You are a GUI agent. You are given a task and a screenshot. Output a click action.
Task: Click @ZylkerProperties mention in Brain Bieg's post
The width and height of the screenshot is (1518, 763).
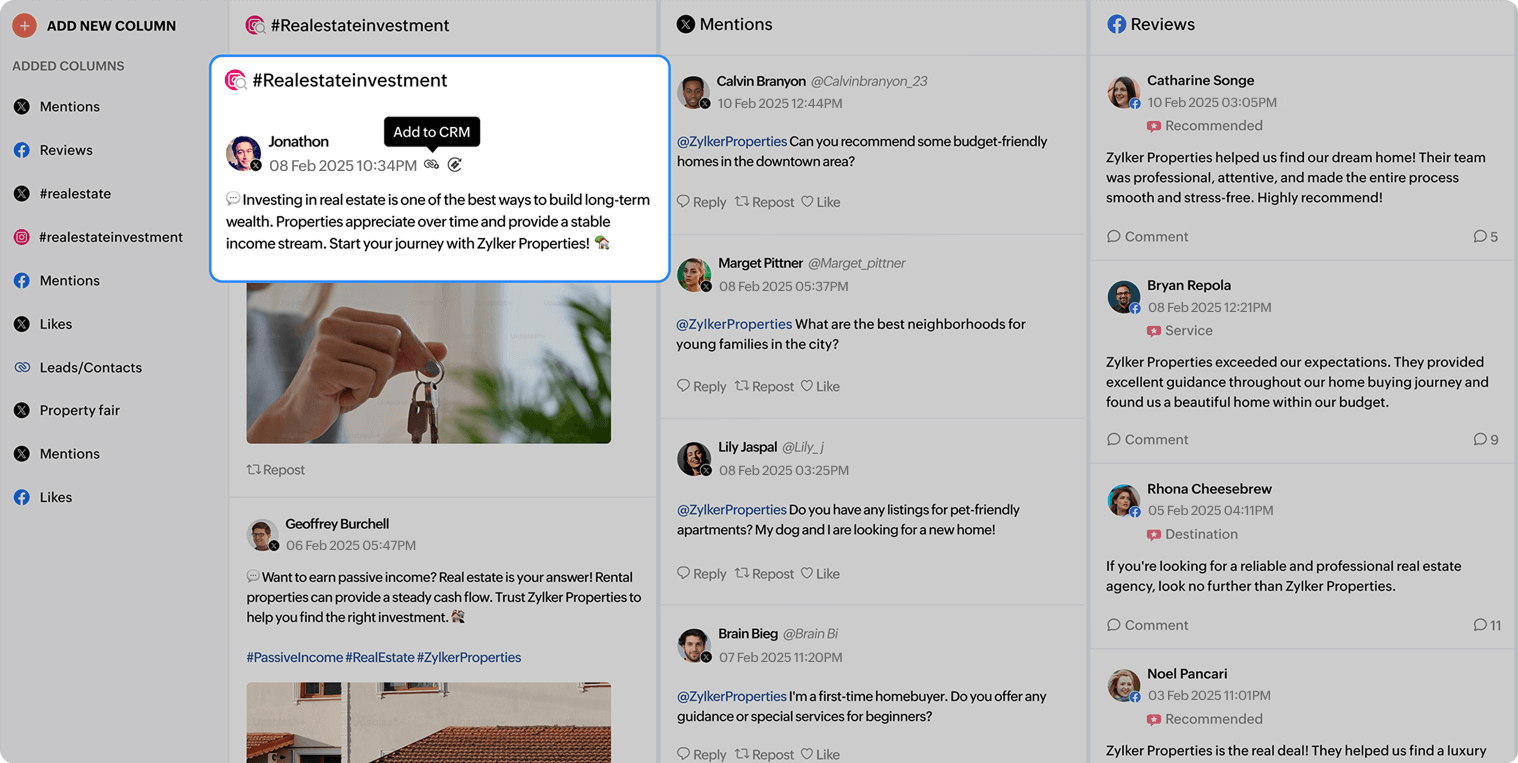coord(731,696)
